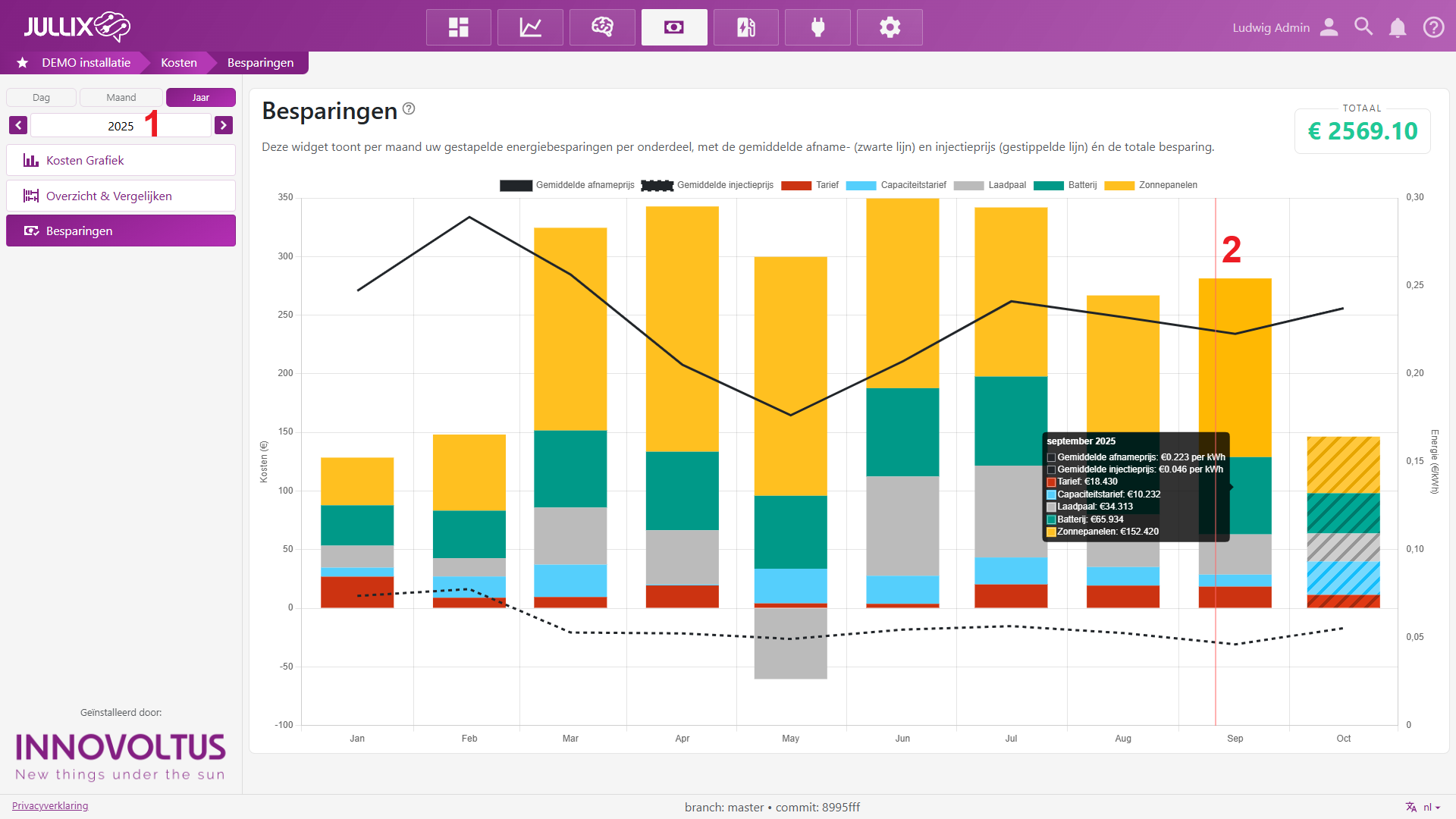Switch to the Maand tab
The image size is (1456, 819).
click(121, 97)
